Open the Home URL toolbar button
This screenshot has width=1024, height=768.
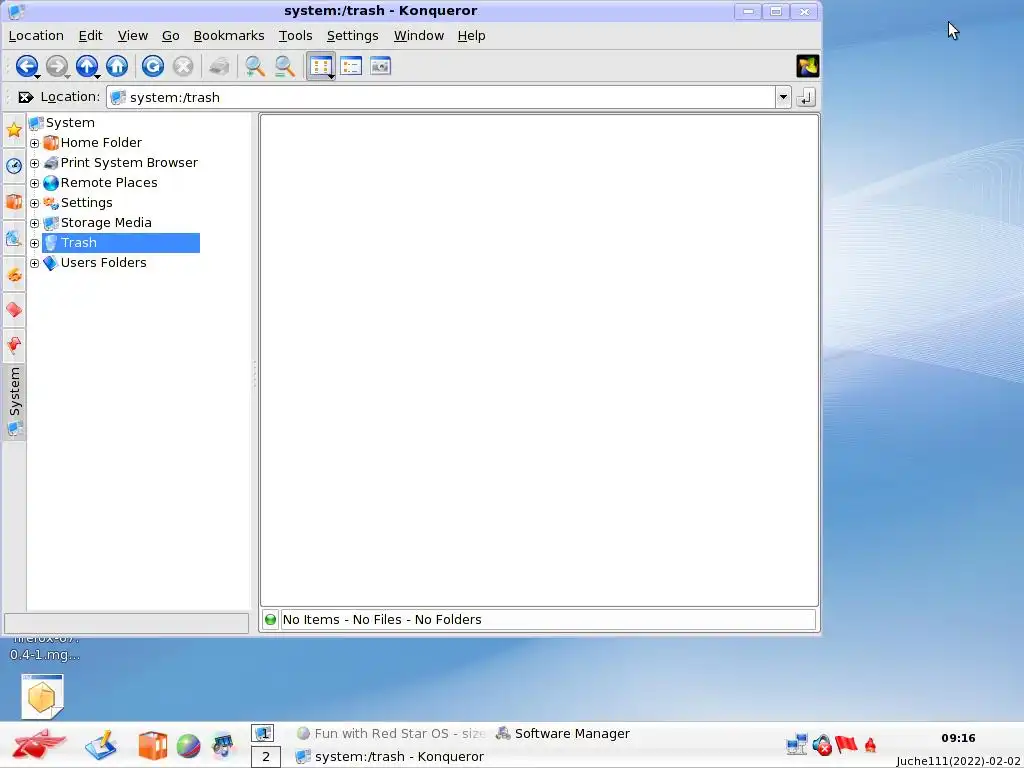pyautogui.click(x=117, y=66)
